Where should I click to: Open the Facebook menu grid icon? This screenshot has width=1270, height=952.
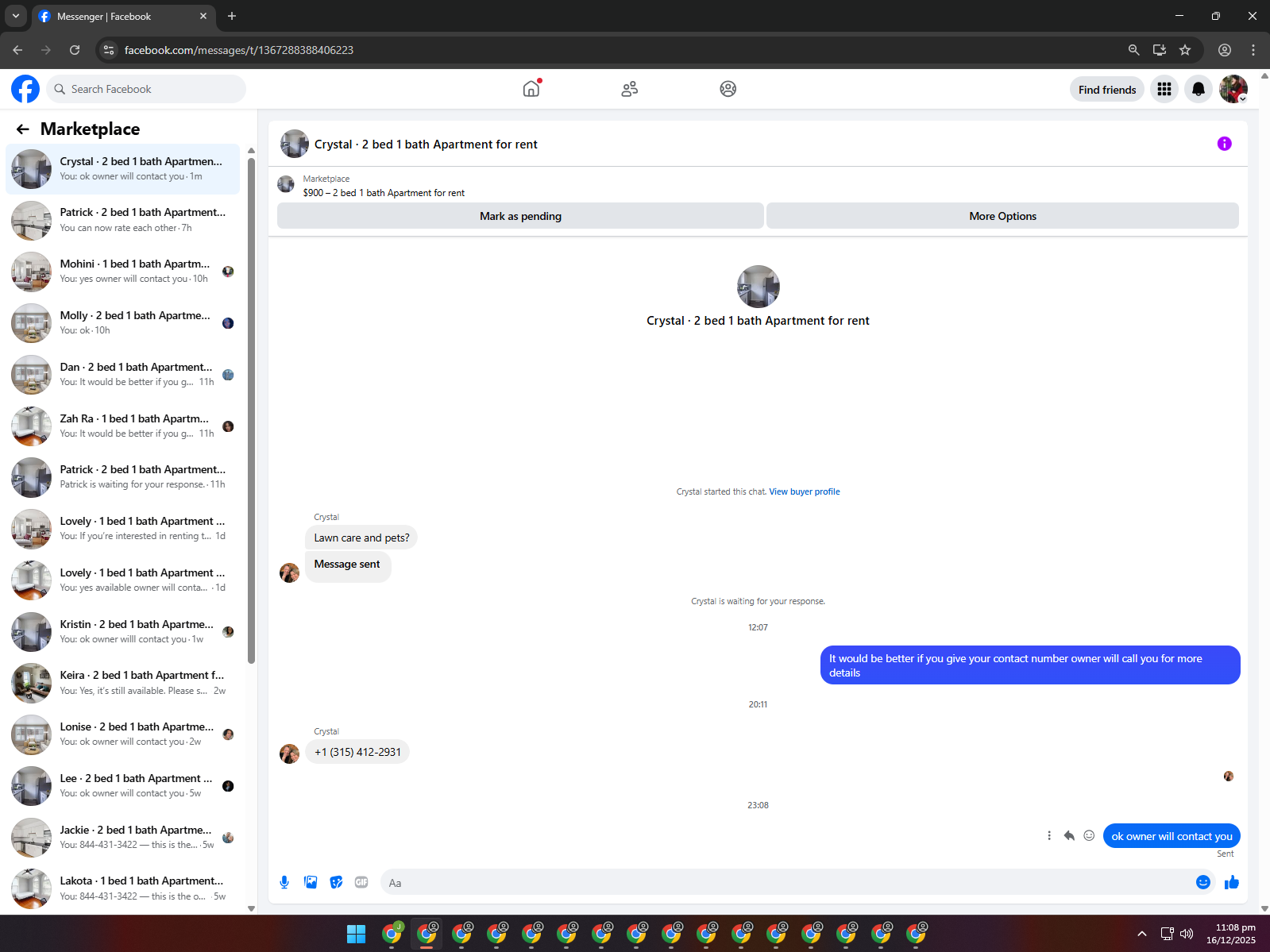pos(1164,90)
